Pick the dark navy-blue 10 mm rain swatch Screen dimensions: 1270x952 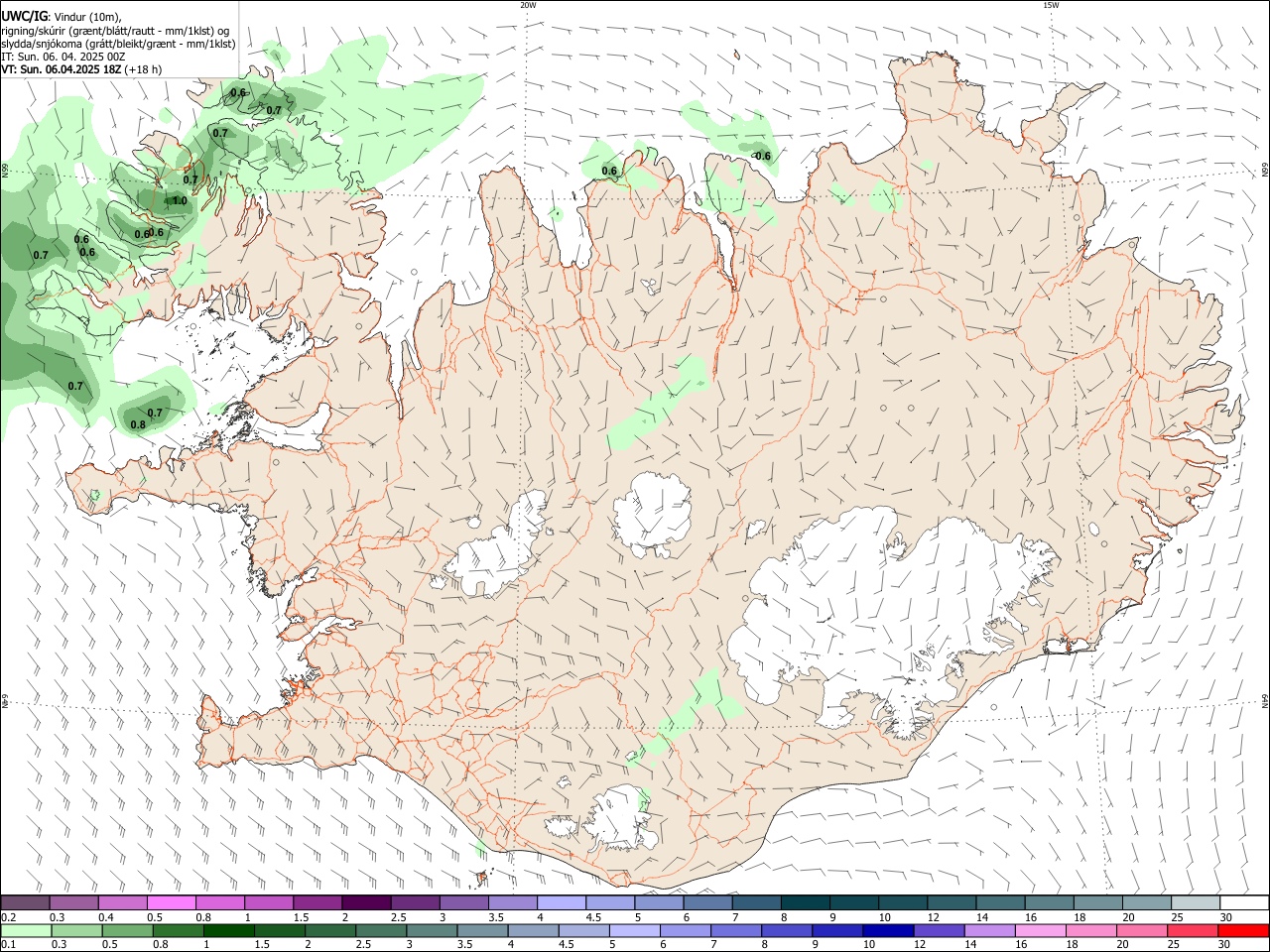click(x=886, y=931)
